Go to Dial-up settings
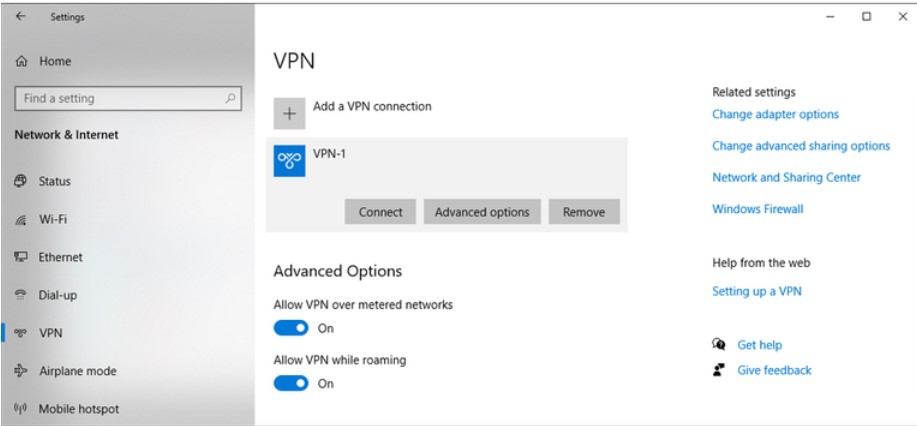Screen dimensions: 917x426 [x=57, y=295]
